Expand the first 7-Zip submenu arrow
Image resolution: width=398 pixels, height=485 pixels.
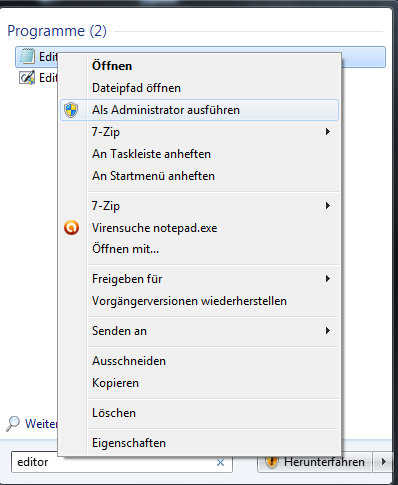328,132
